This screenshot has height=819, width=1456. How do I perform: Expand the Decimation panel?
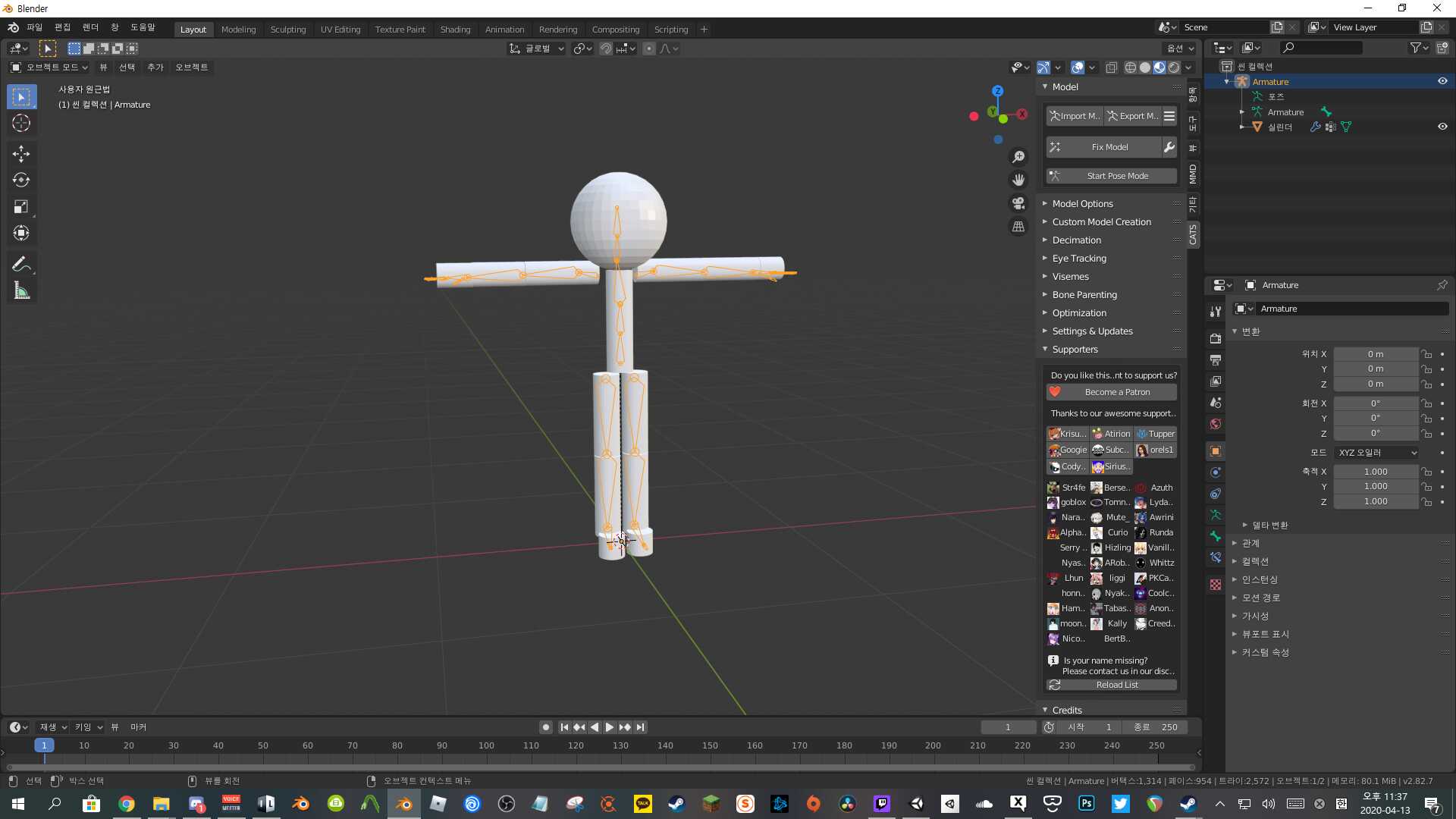[x=1076, y=240]
